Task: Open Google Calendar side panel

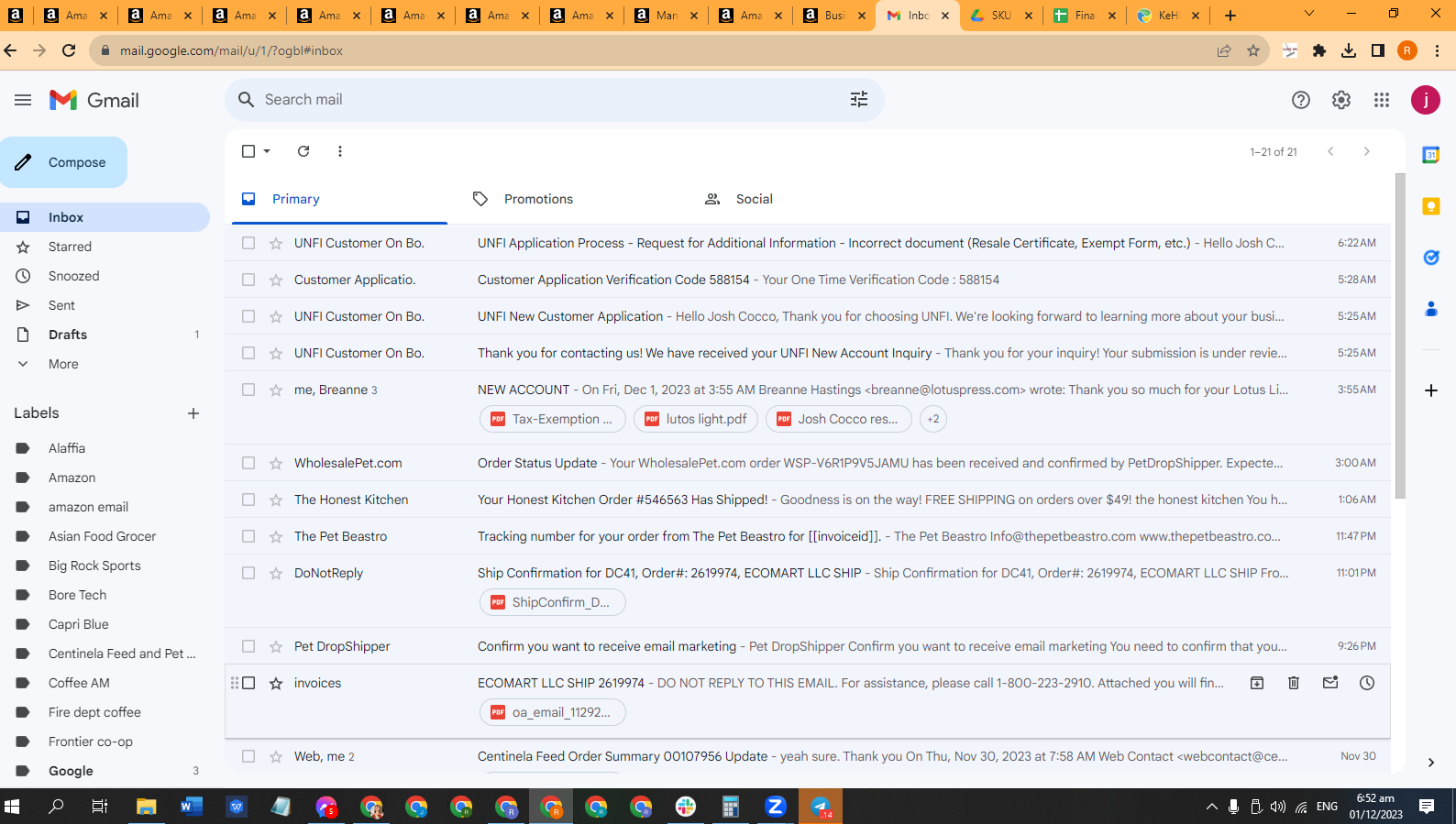Action: coord(1431,155)
